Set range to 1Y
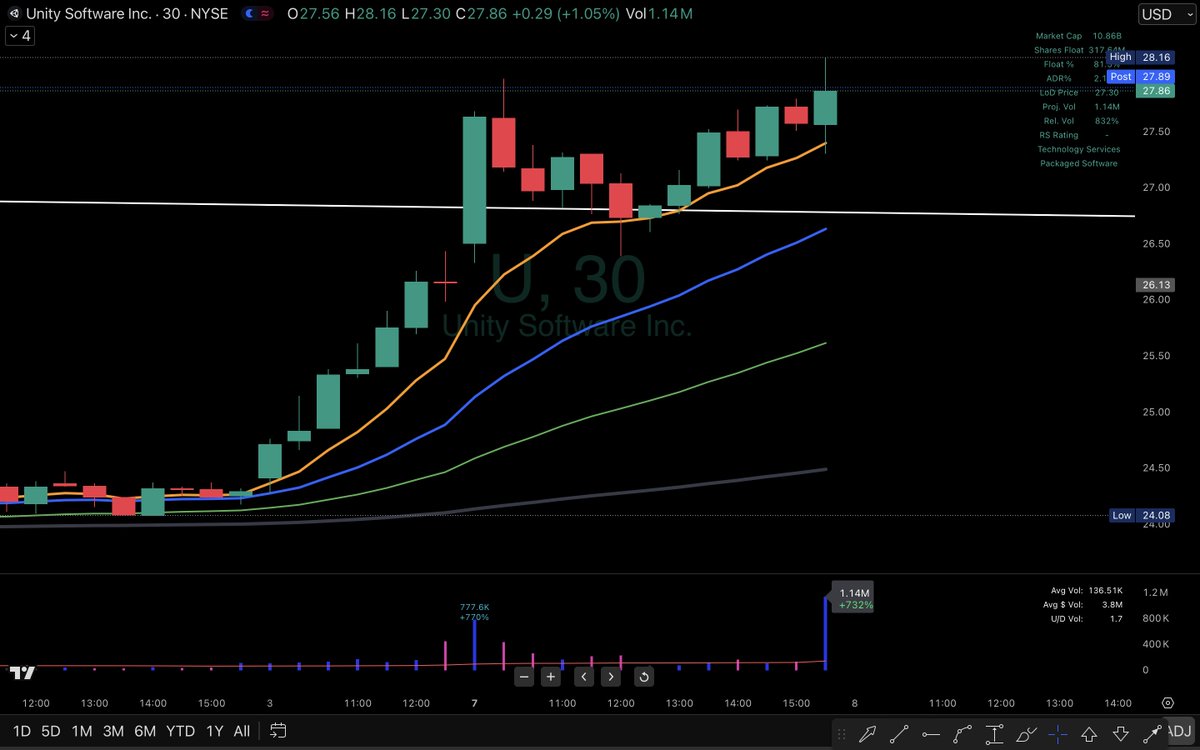Screen dimensions: 1200x750 point(214,731)
